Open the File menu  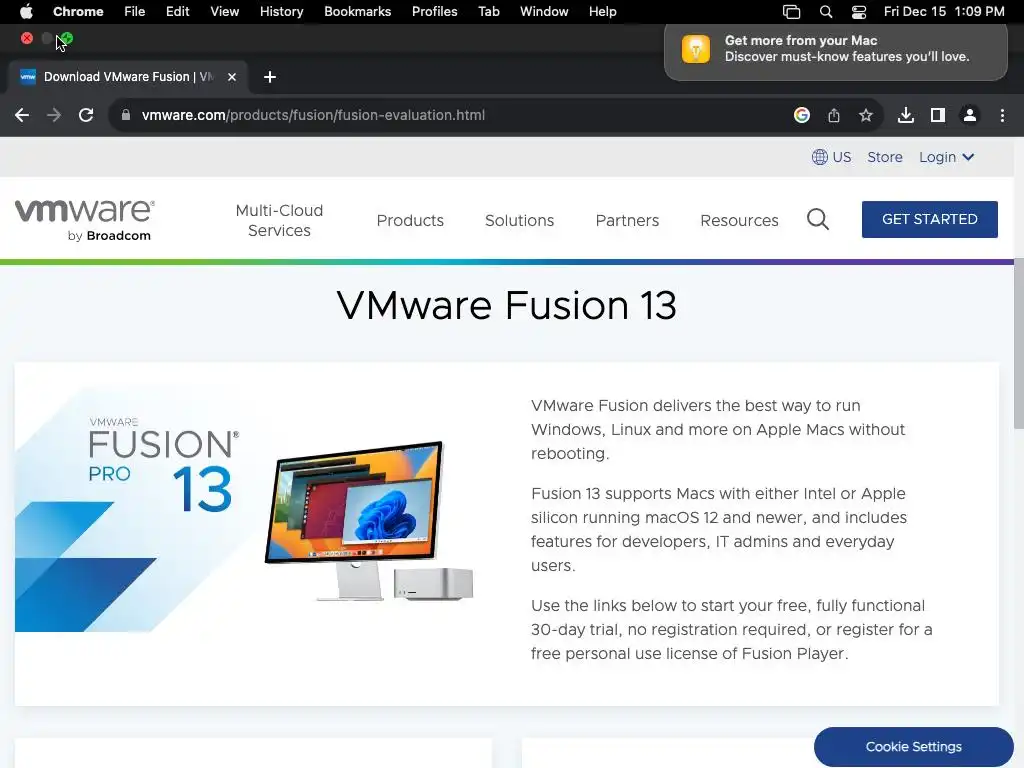tap(135, 12)
